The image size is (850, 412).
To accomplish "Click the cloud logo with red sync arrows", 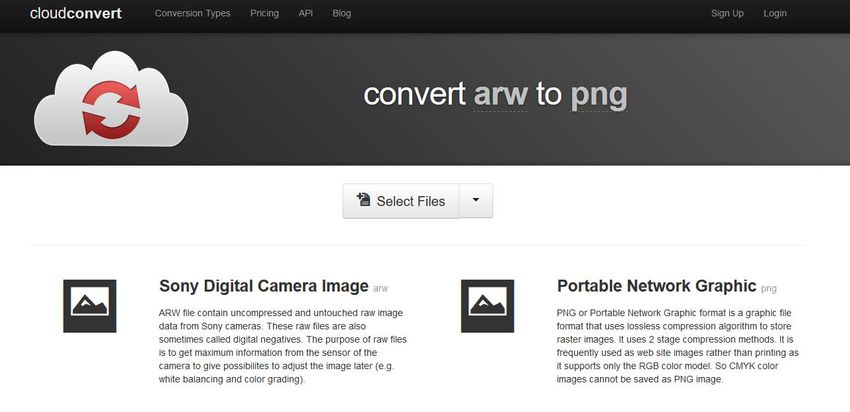I will click(111, 103).
